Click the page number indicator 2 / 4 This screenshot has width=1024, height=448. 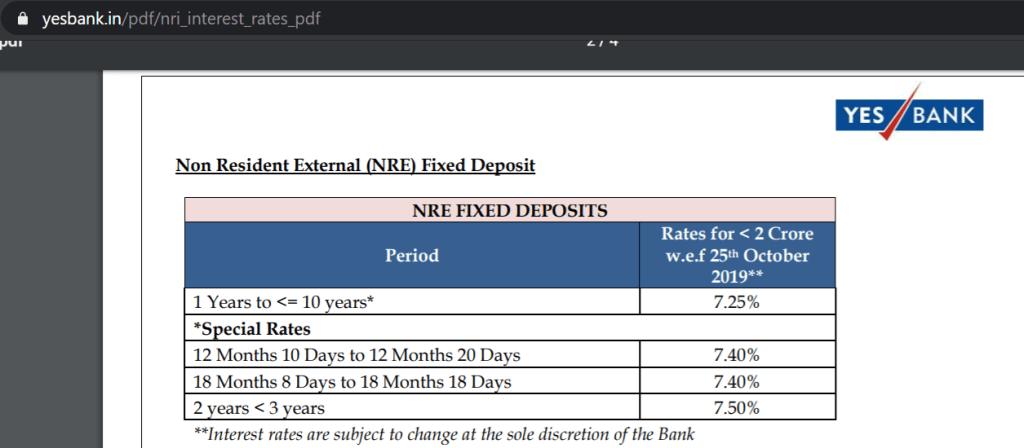602,43
